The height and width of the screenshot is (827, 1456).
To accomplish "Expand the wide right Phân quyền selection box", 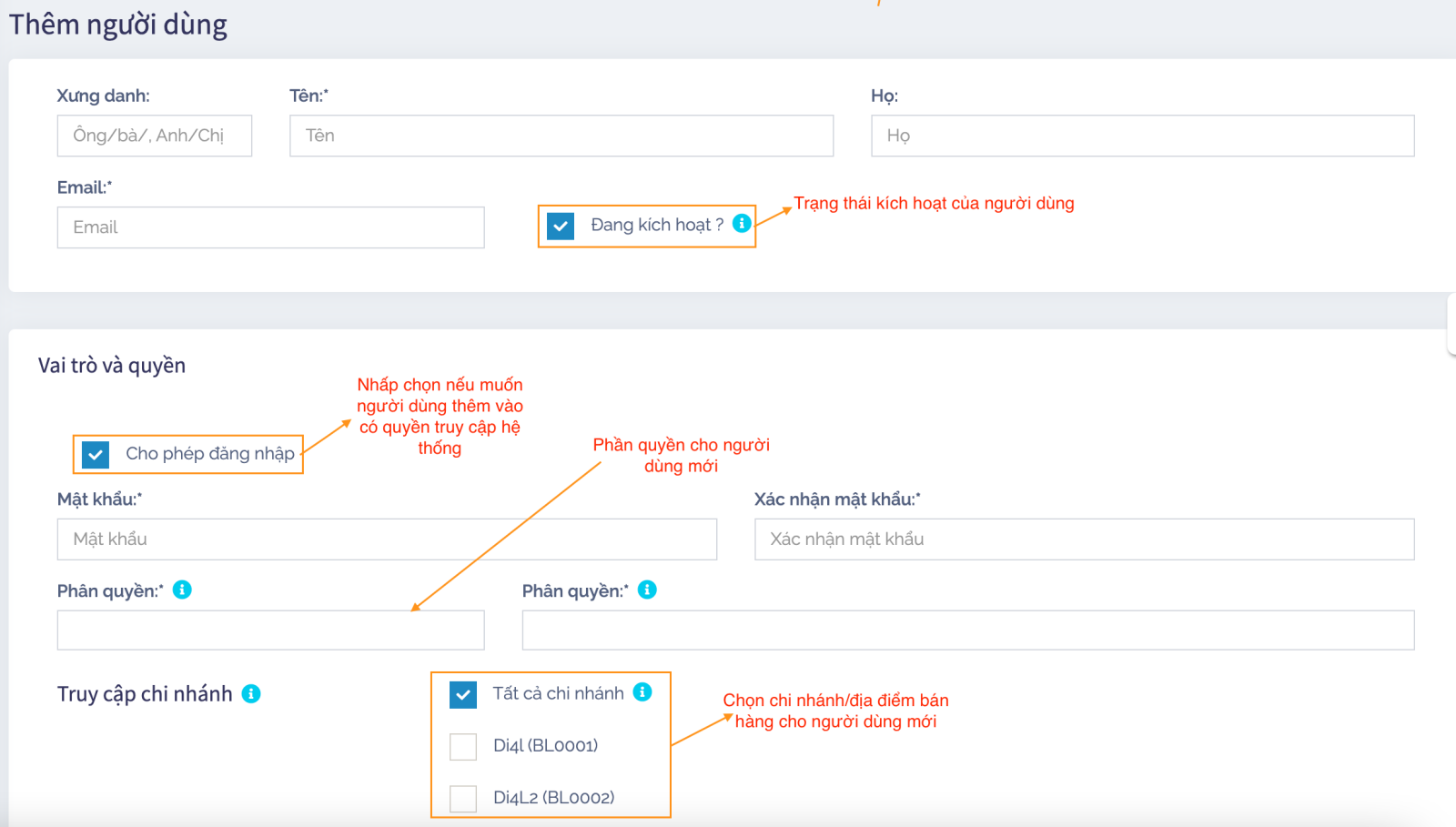I will [x=967, y=630].
